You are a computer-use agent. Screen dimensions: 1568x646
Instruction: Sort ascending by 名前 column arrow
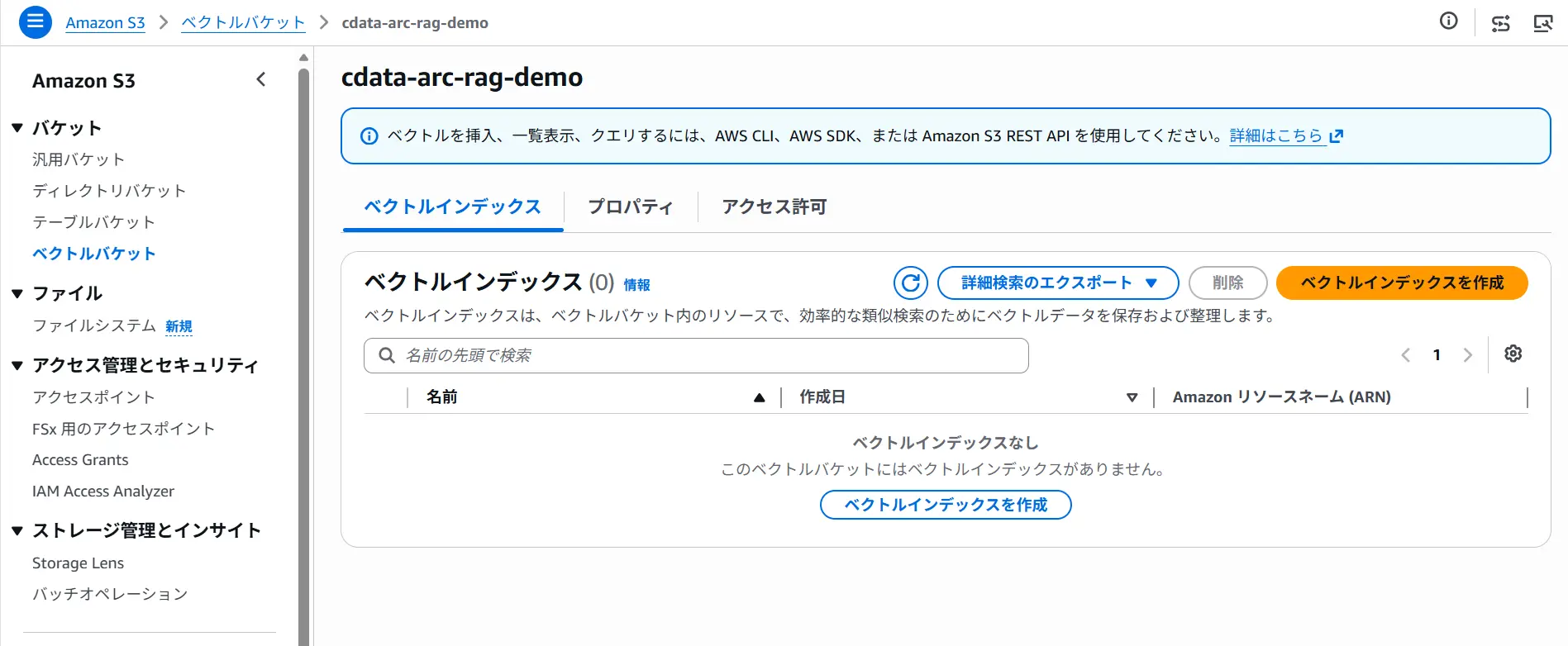coord(759,397)
